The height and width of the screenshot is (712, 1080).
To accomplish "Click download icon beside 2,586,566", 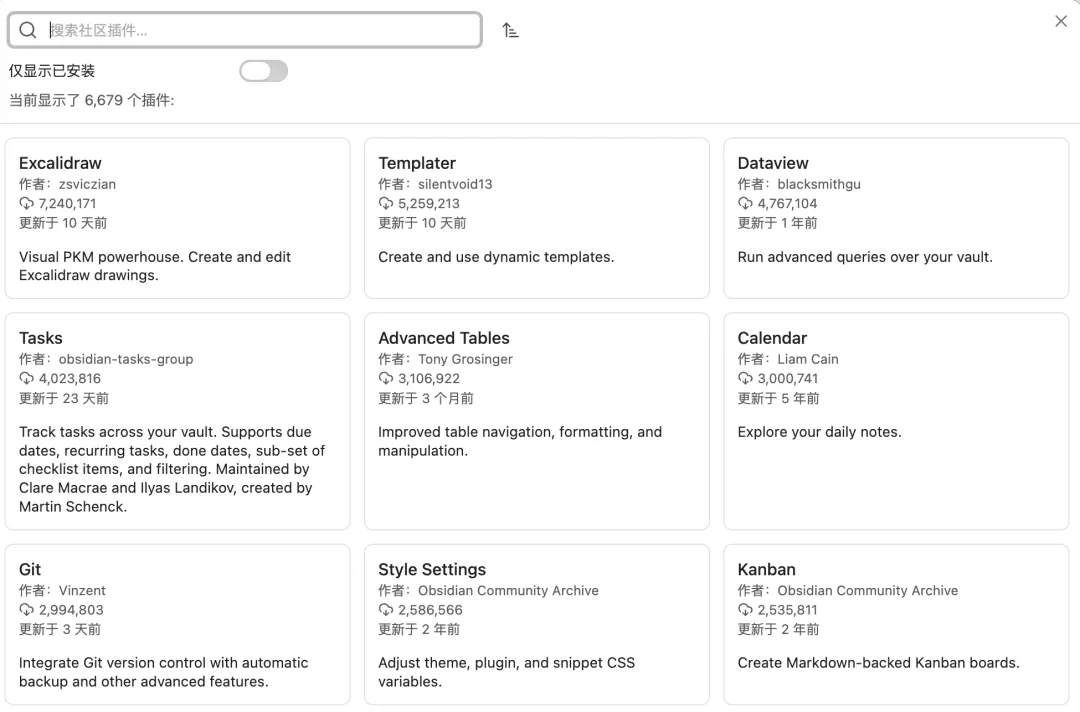I will point(386,609).
